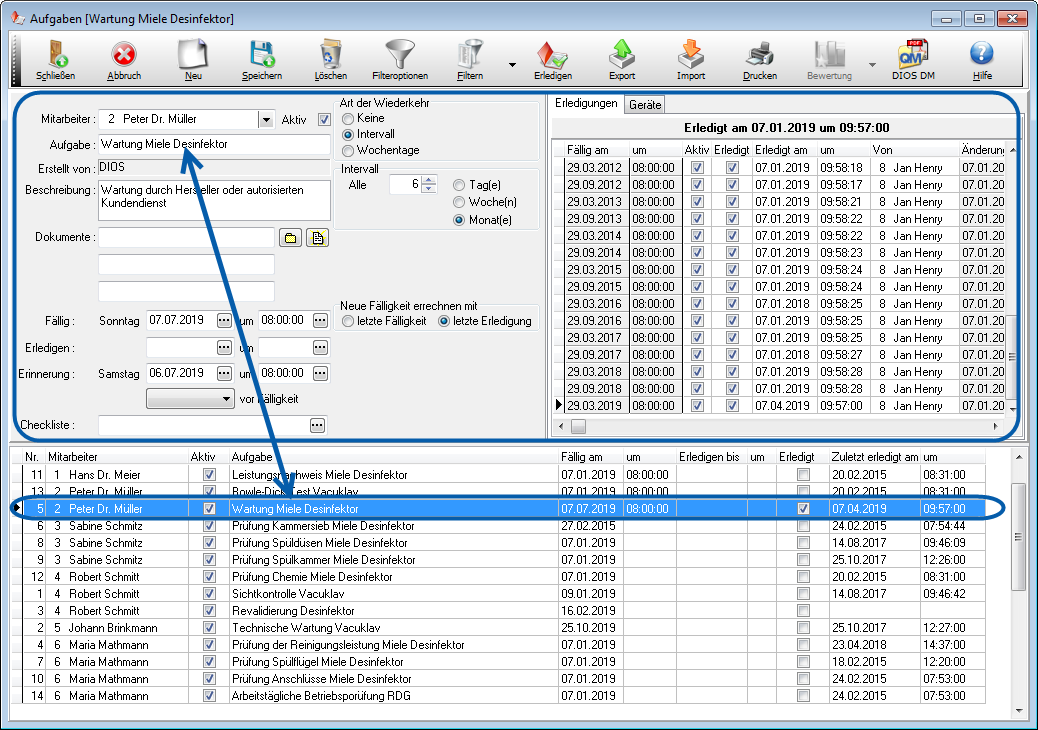The image size is (1038, 730).
Task: Choose Monat(e) interval unit
Action: click(x=459, y=220)
